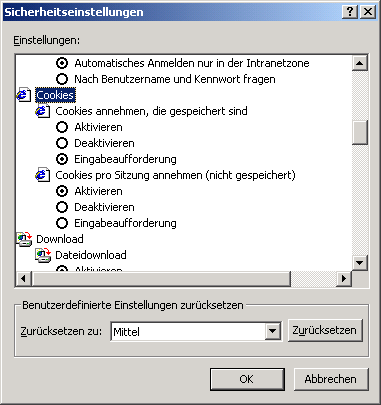Click the Cookies category icon
381x405 pixels.
click(24, 95)
